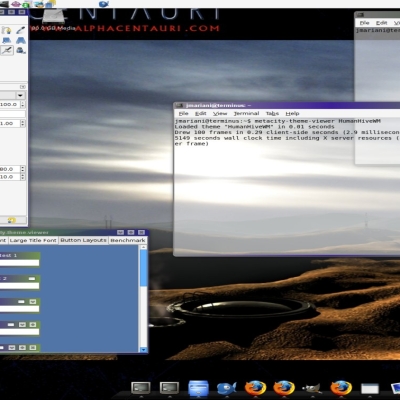Click the 'Loaded theme' output line in terminal

coord(254,127)
